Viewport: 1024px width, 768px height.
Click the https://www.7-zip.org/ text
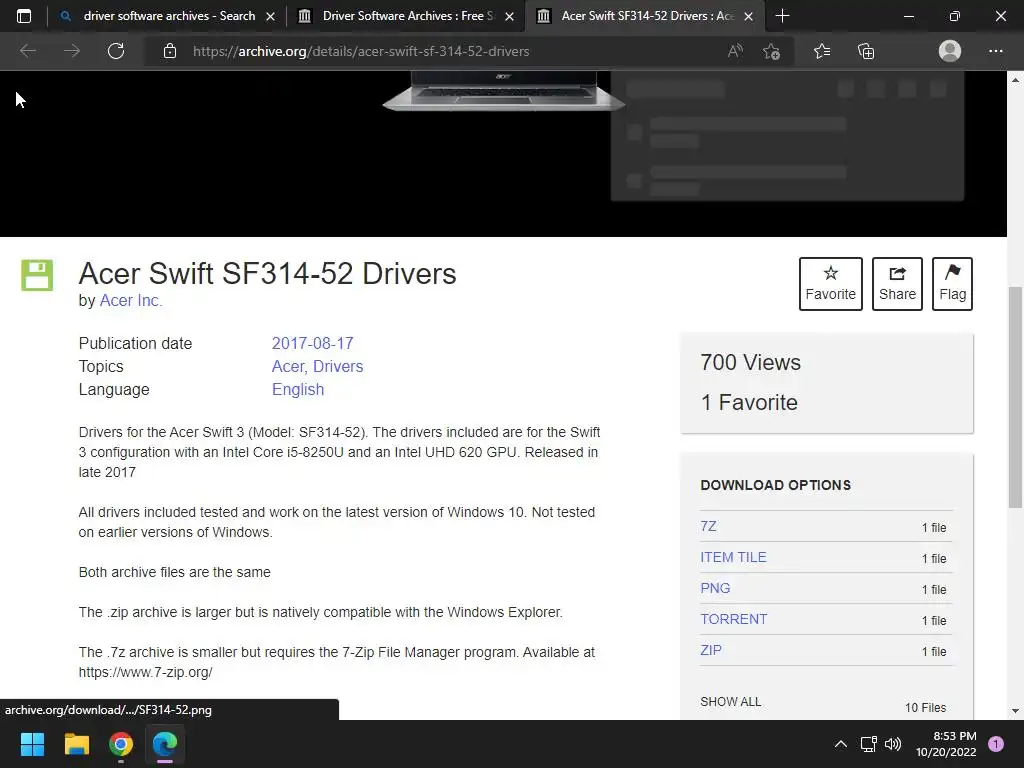point(146,672)
